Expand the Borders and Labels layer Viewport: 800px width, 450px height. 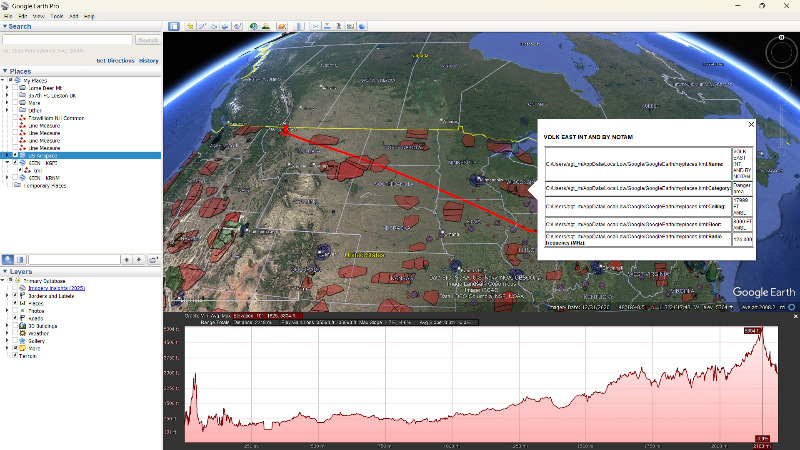coord(7,297)
